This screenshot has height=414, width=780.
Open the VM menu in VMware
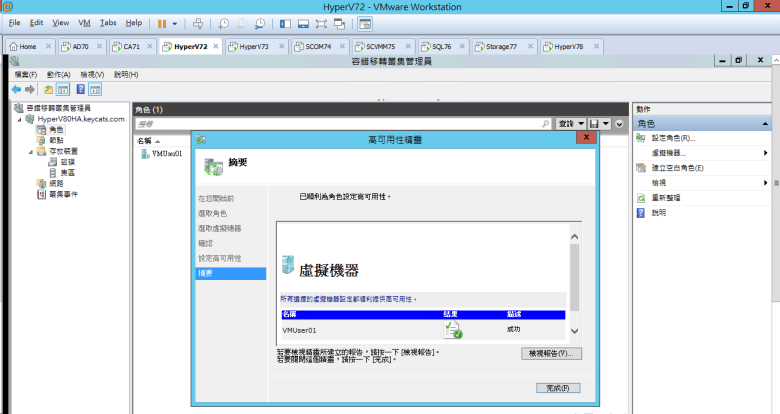pos(84,22)
